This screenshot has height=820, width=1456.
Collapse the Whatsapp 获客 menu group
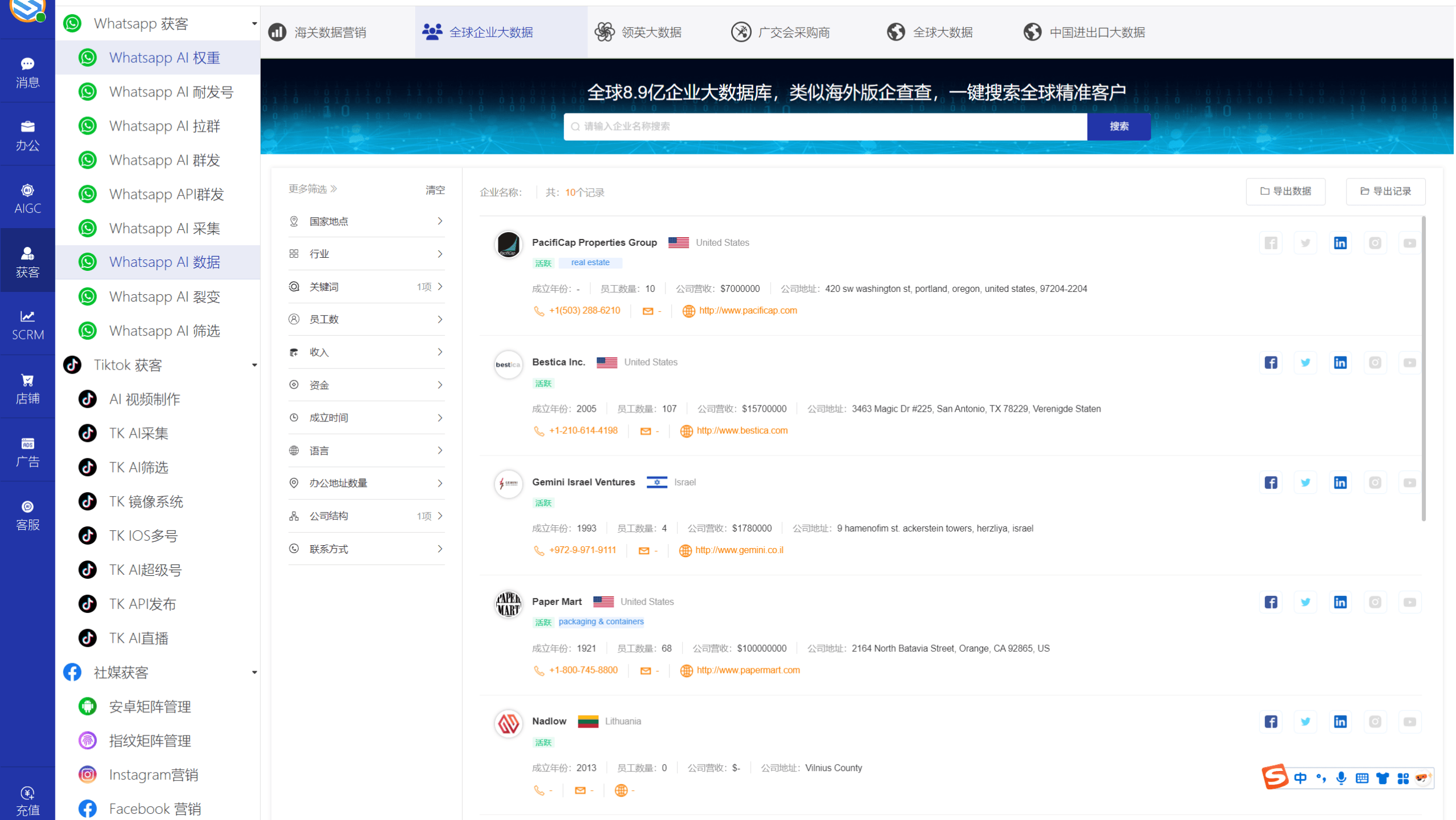click(x=254, y=23)
